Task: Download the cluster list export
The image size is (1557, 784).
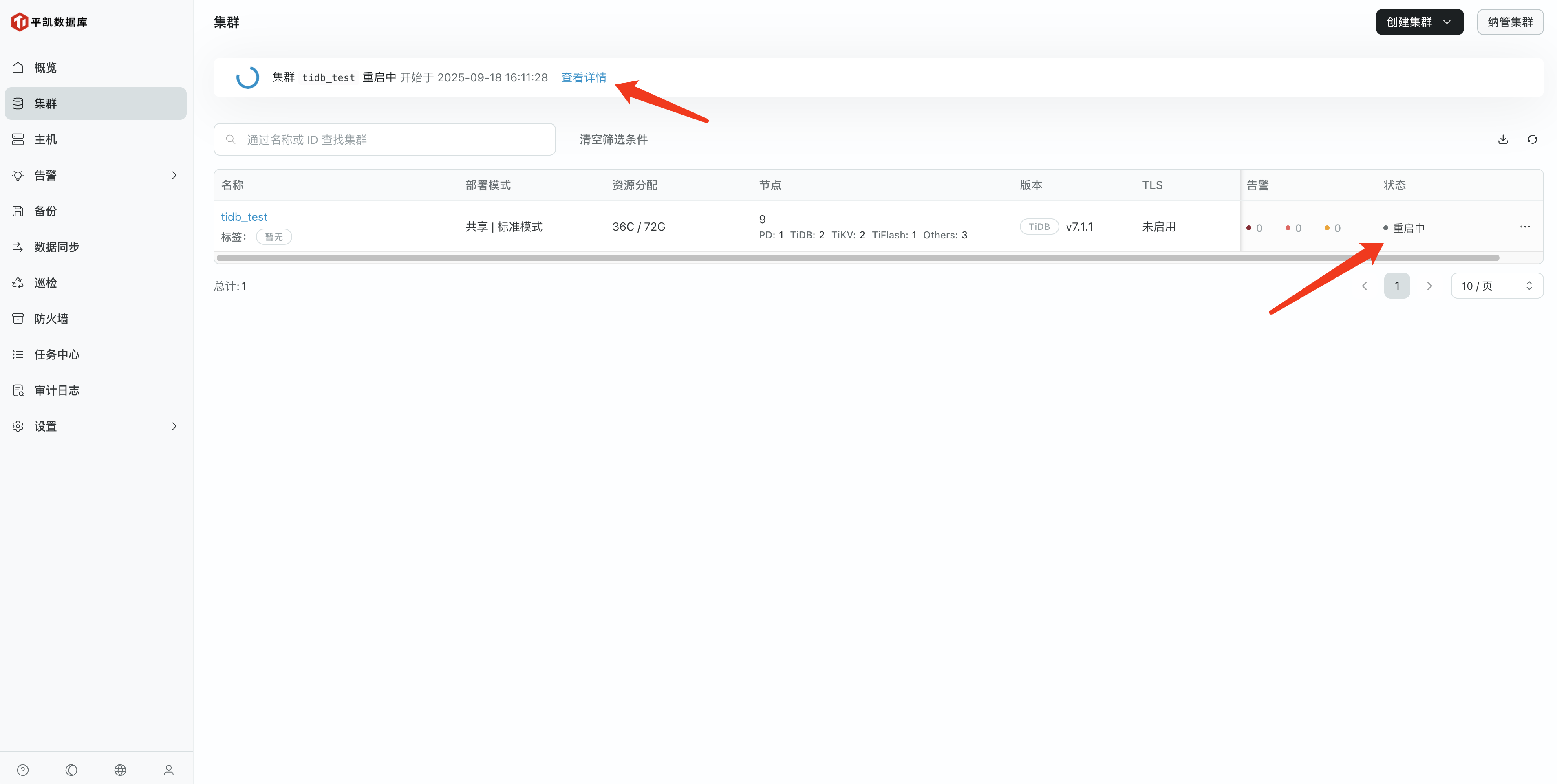Action: (1503, 139)
